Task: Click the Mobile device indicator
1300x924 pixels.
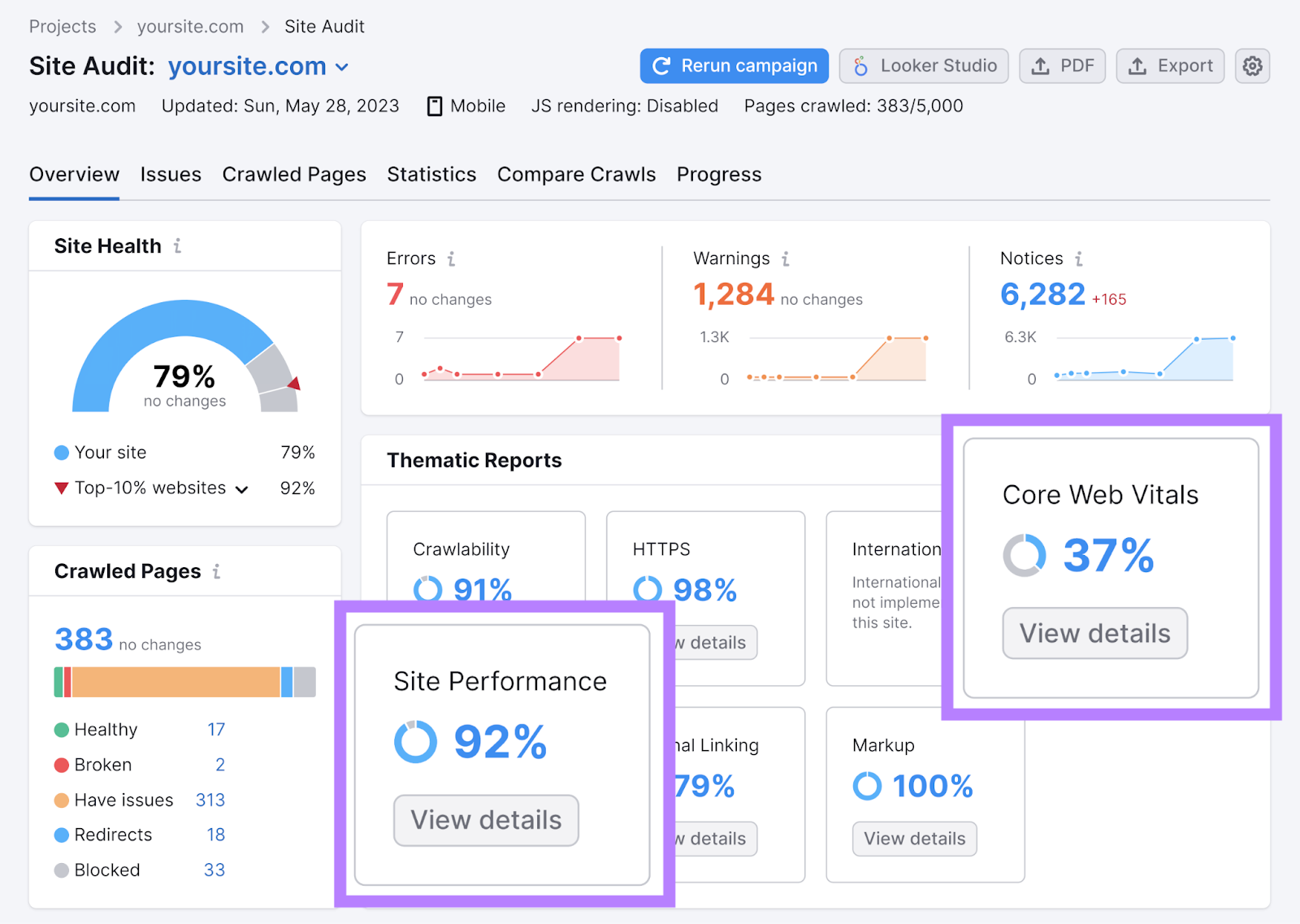Action: 465,106
